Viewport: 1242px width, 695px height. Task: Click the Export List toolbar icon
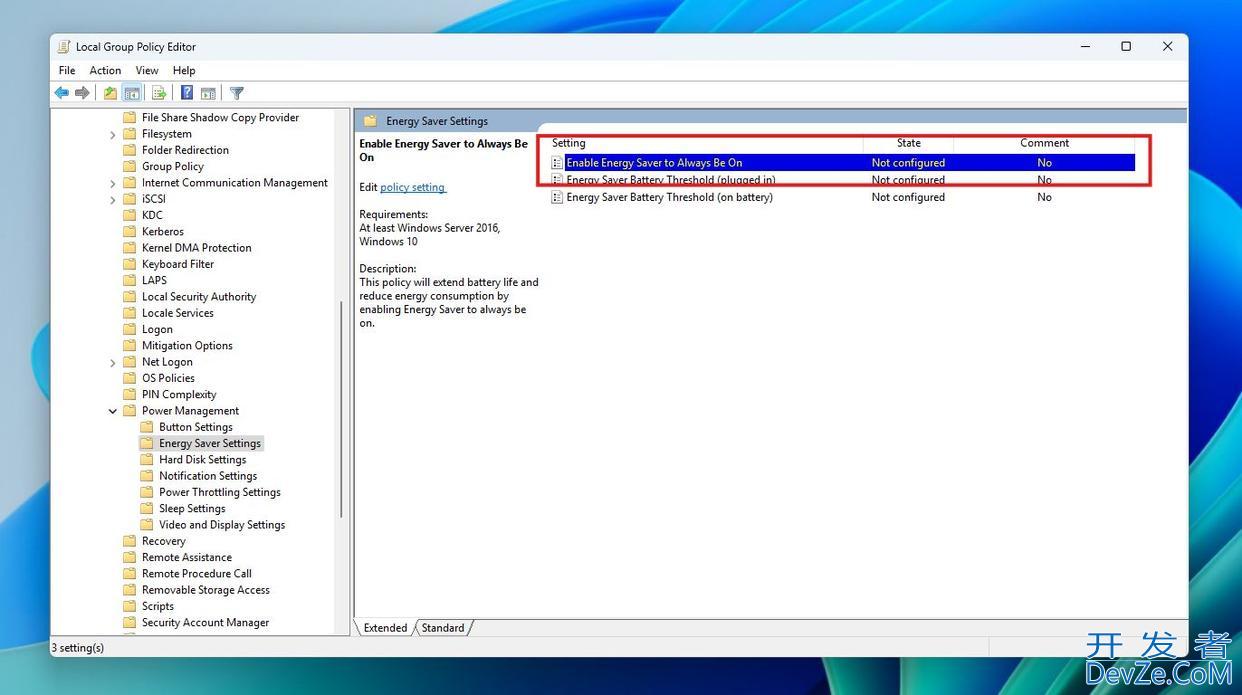click(x=158, y=93)
